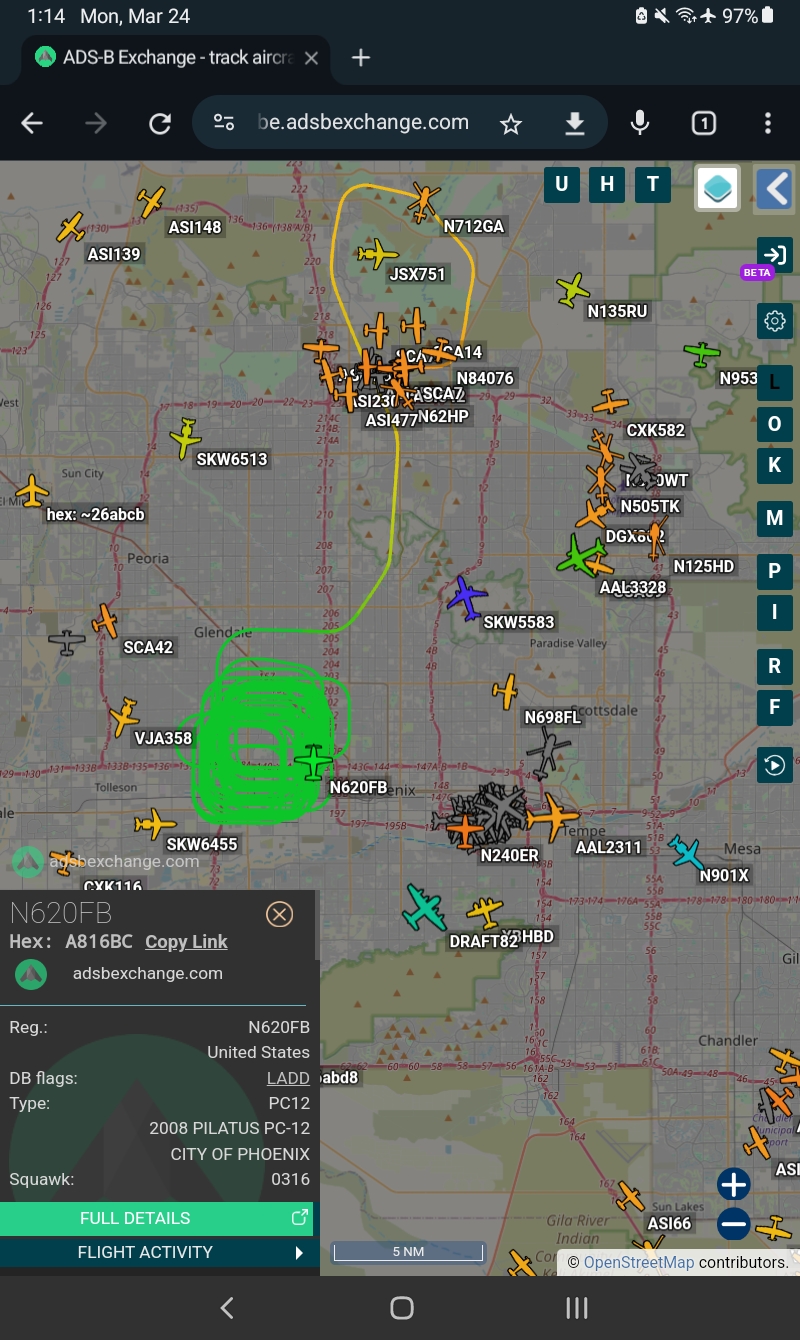Open the LADD database flag link
800x1340 pixels.
coord(288,1078)
